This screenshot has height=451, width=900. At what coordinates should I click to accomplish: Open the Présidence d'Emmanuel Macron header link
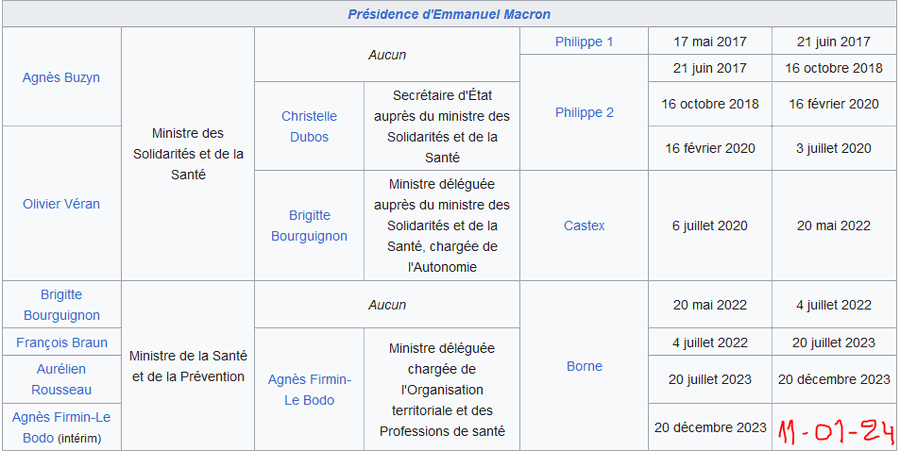(x=449, y=14)
